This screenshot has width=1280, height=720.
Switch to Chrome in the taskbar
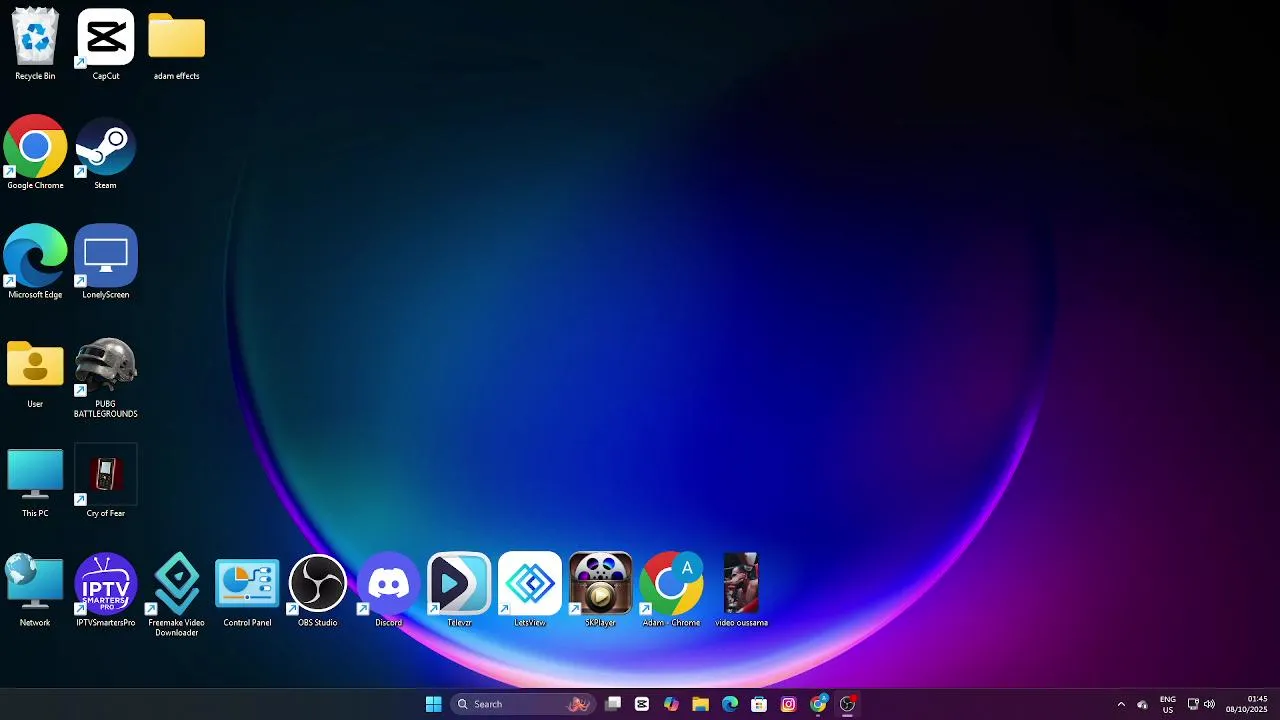coord(818,704)
